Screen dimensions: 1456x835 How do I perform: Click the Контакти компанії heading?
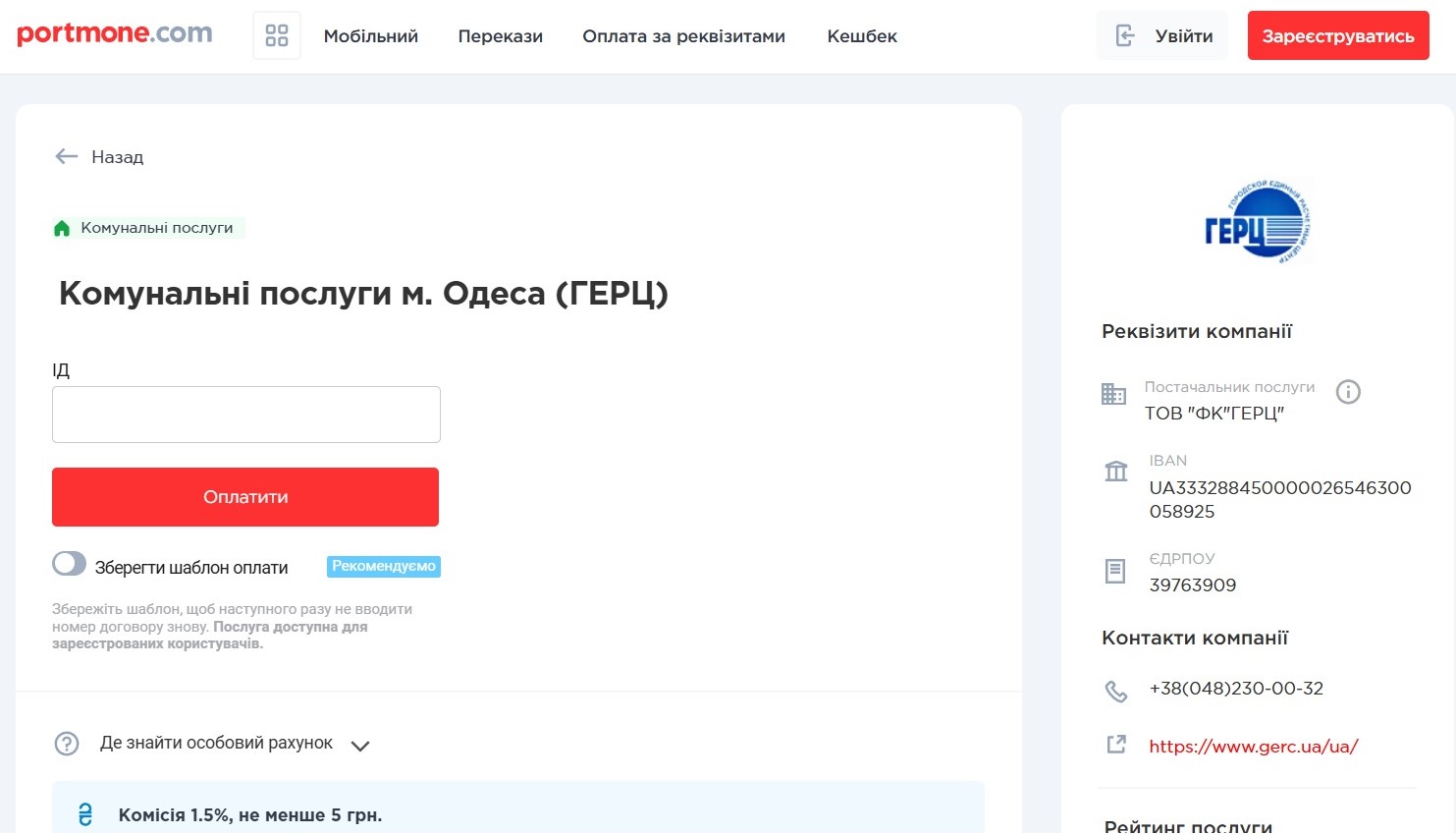pos(1195,639)
